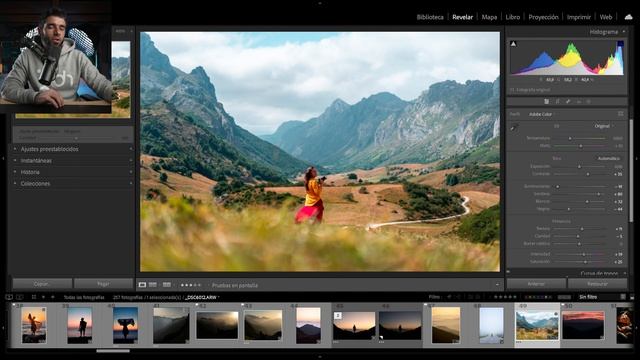Open the Proyección module
640x360 pixels.
[x=543, y=17]
